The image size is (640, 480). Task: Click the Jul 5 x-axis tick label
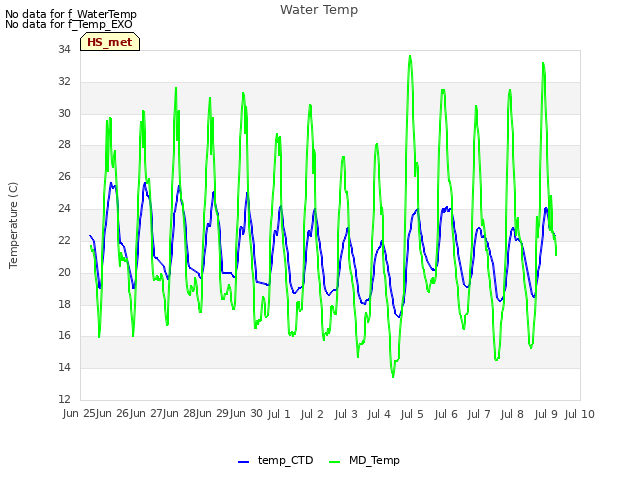412,414
